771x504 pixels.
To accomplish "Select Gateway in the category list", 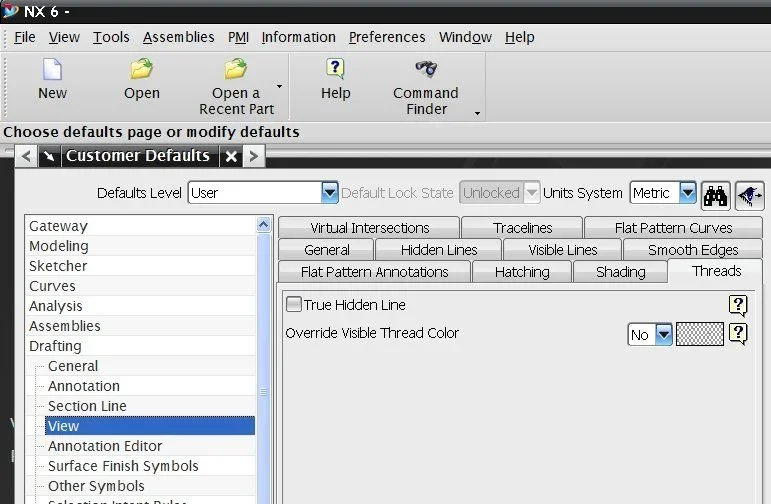I will (140, 226).
